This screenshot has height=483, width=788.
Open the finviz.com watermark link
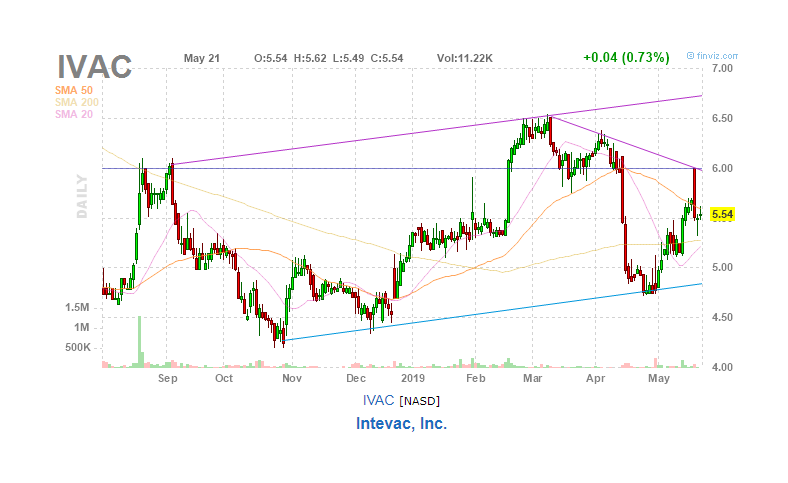[x=712, y=56]
